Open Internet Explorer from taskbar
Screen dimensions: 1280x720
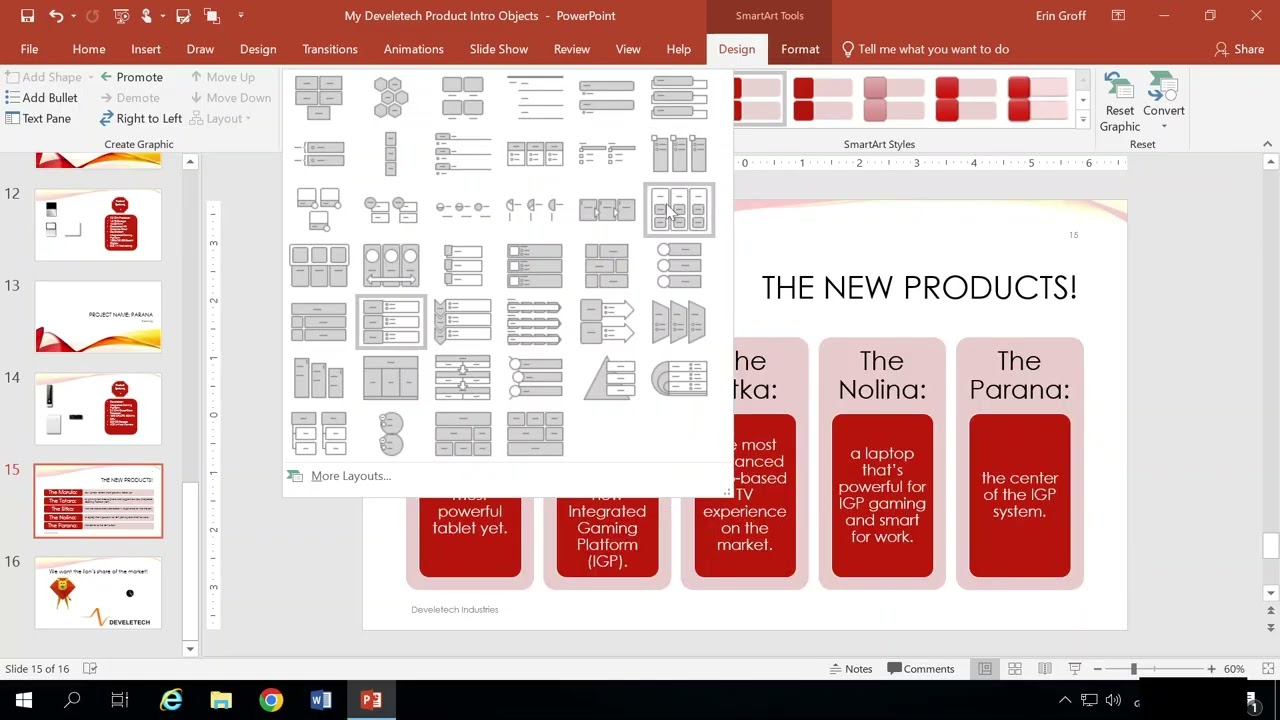pos(172,700)
